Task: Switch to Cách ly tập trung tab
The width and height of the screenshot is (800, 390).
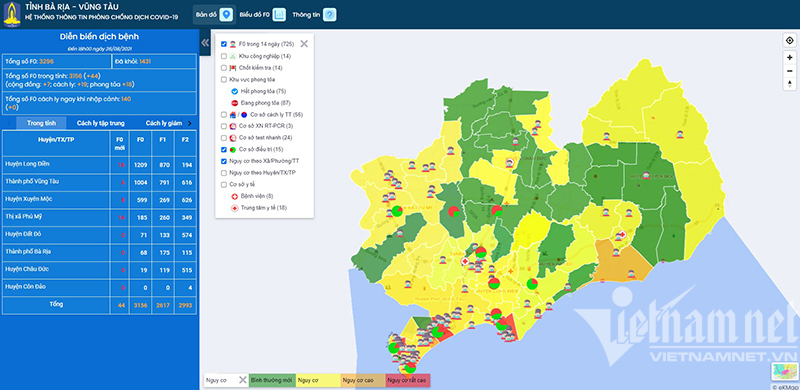Action: (101, 123)
